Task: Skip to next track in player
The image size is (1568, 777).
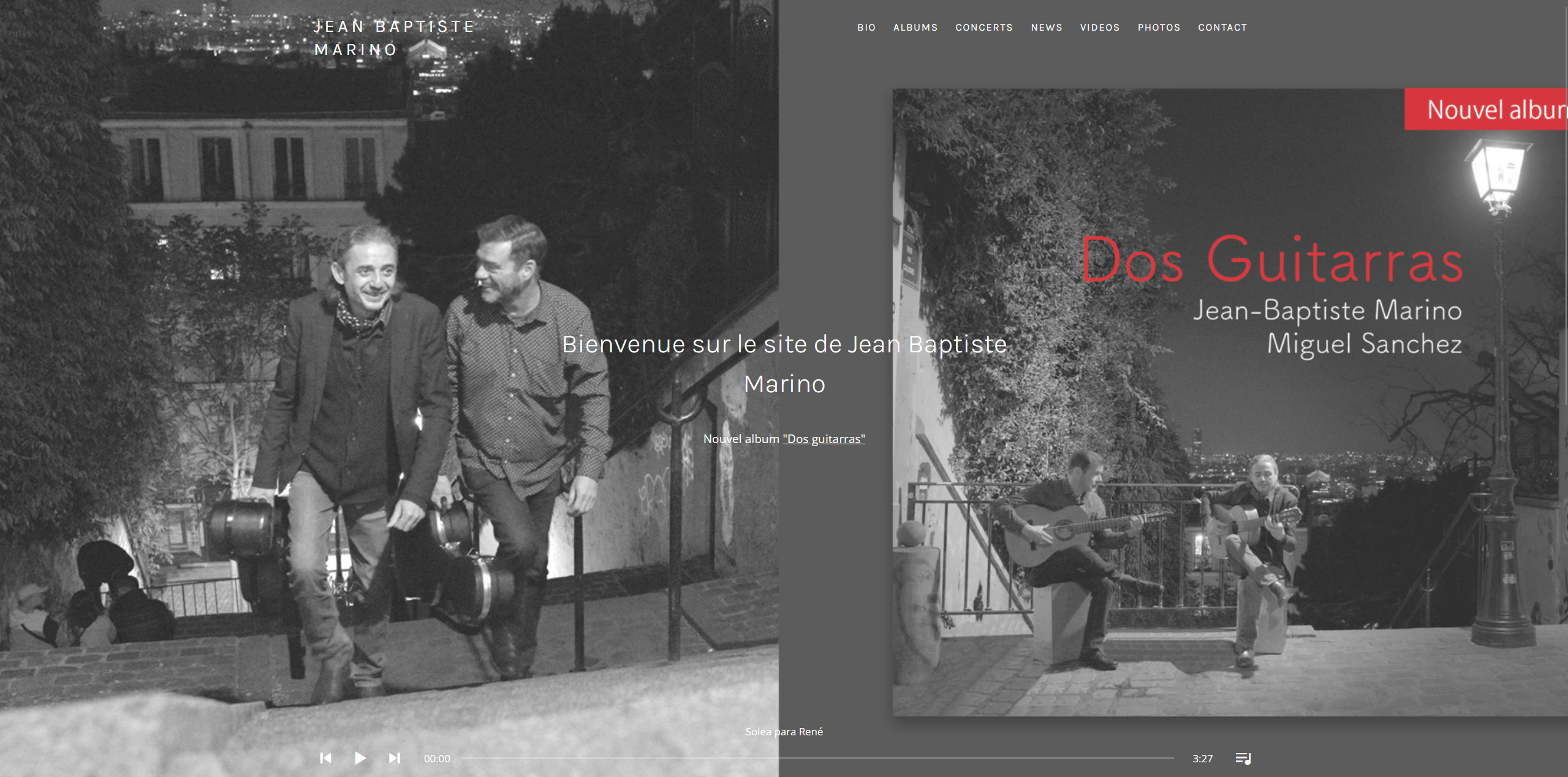Action: 395,758
